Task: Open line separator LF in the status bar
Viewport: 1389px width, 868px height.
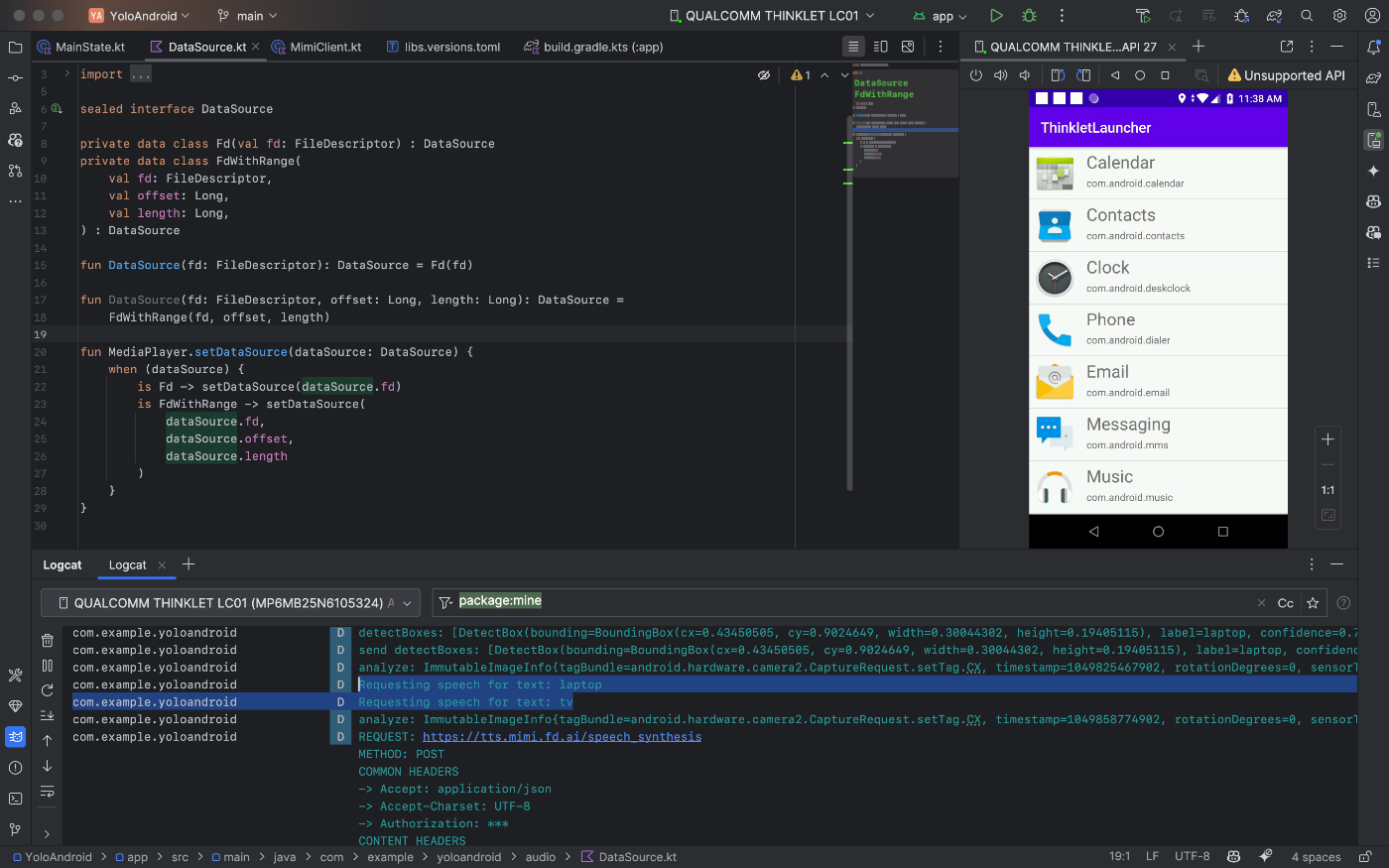Action: pos(1152,856)
